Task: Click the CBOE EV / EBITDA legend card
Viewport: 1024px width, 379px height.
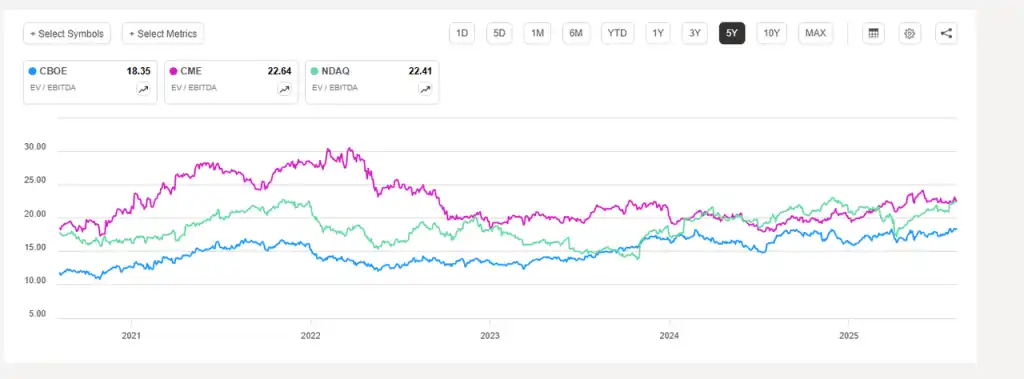Action: 90,82
